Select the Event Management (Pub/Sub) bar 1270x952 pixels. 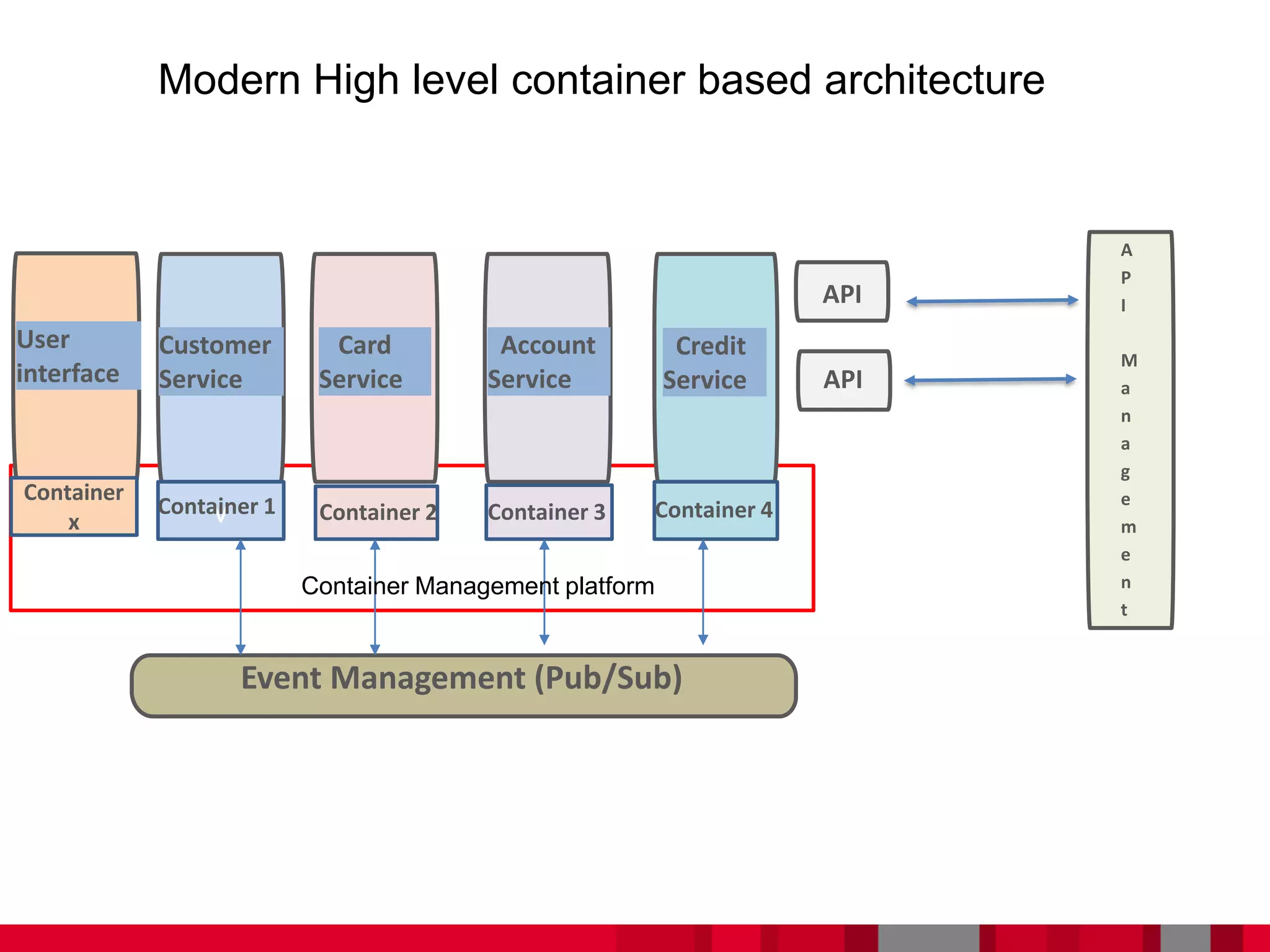[x=463, y=685]
